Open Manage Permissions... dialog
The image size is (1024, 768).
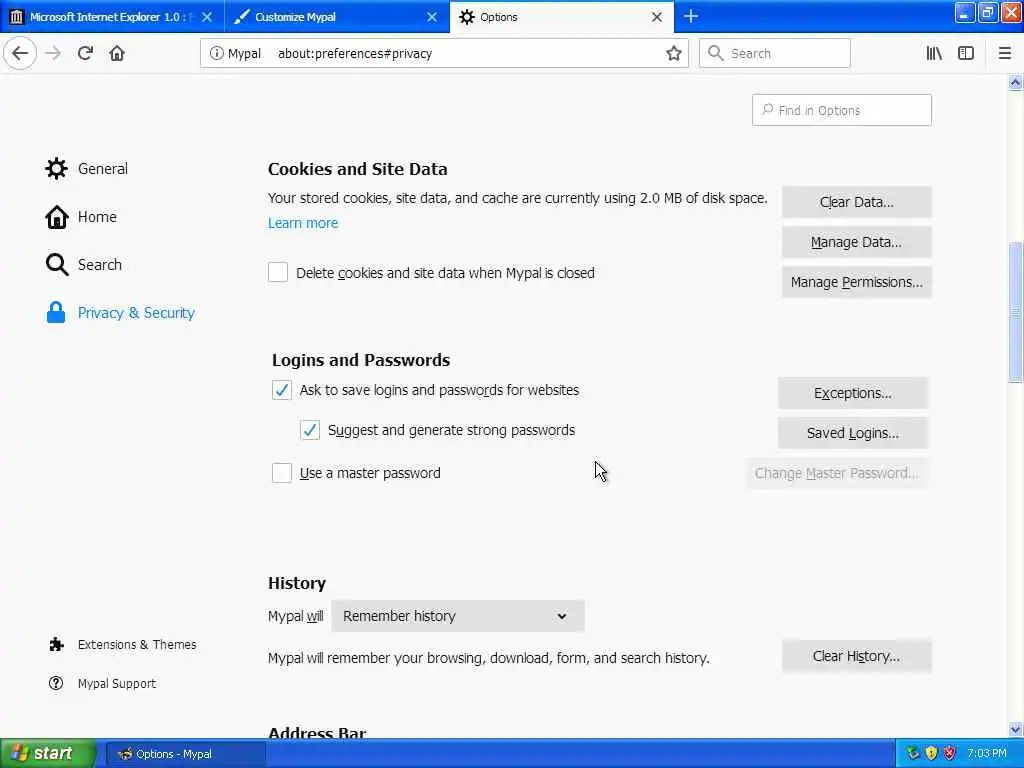tap(856, 282)
